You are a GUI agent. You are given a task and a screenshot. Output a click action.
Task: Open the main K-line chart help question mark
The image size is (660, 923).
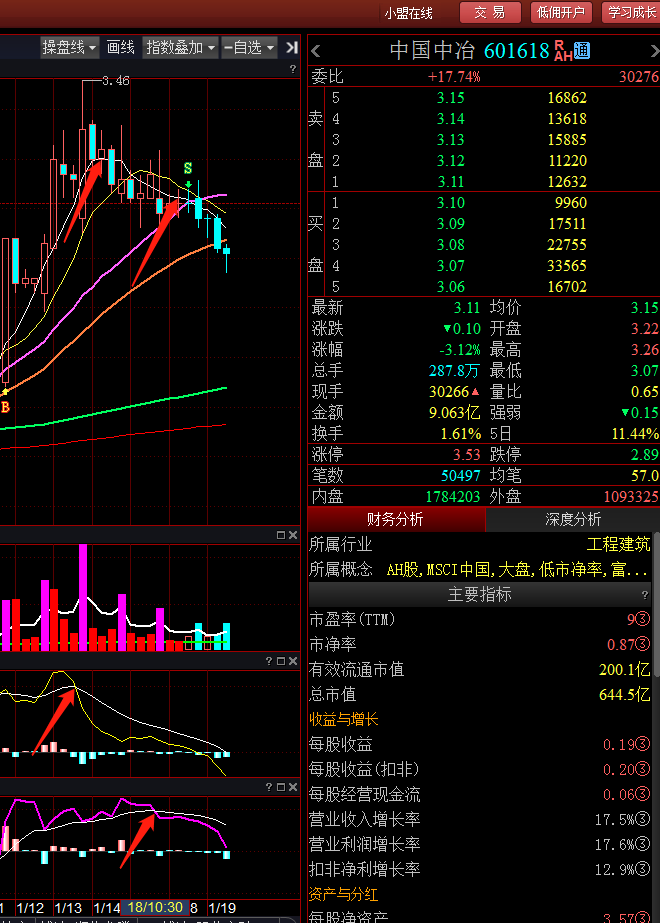[x=293, y=69]
